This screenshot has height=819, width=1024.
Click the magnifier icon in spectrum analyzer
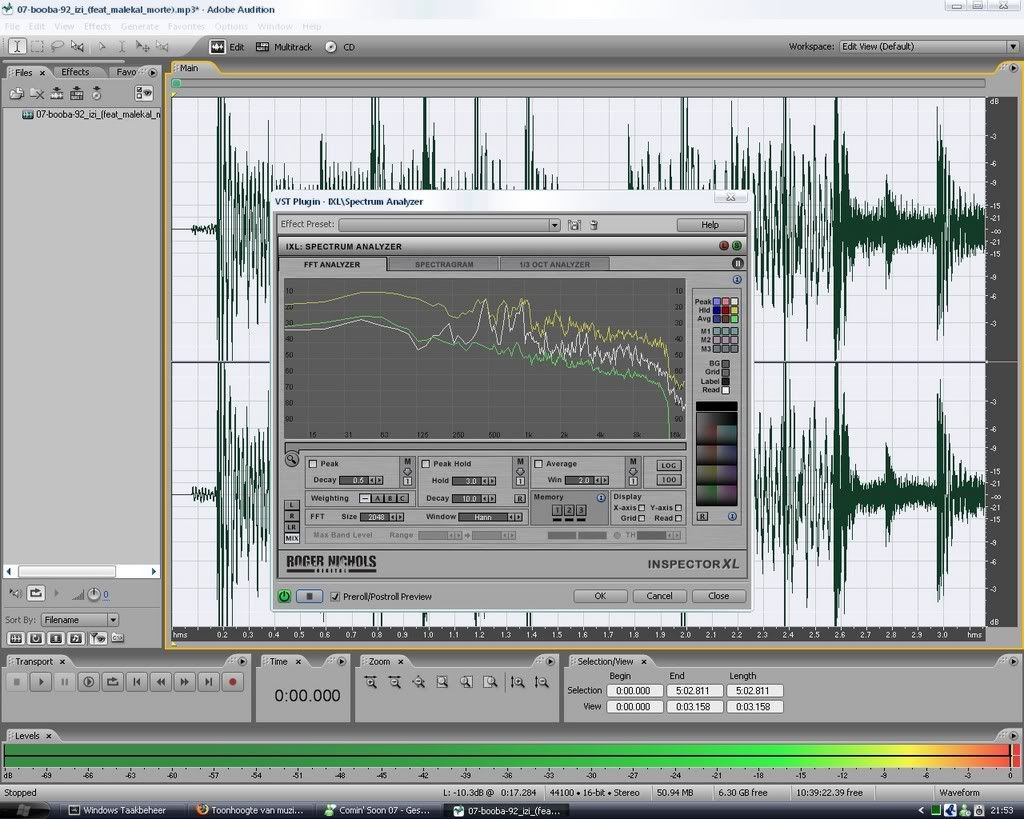click(x=291, y=460)
